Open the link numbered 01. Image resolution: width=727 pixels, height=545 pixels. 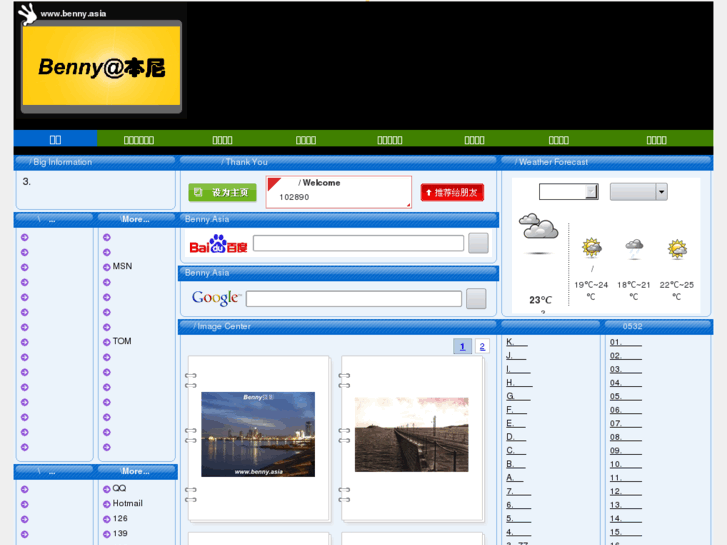pyautogui.click(x=625, y=342)
